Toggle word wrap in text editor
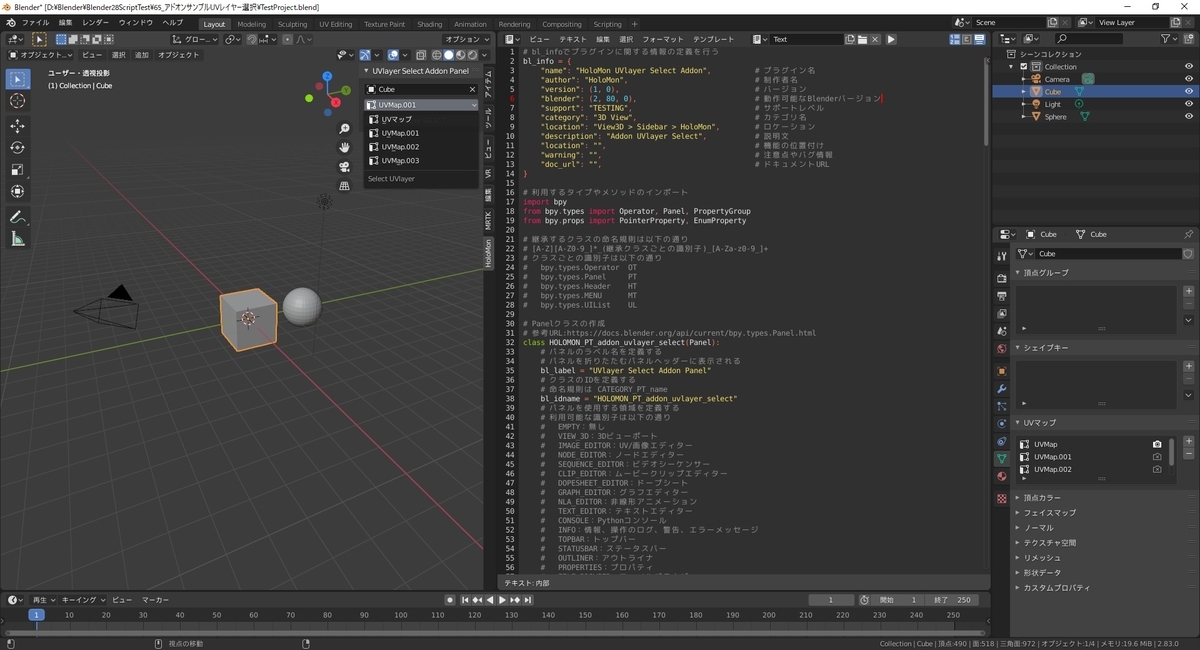The image size is (1200, 650). [968, 39]
